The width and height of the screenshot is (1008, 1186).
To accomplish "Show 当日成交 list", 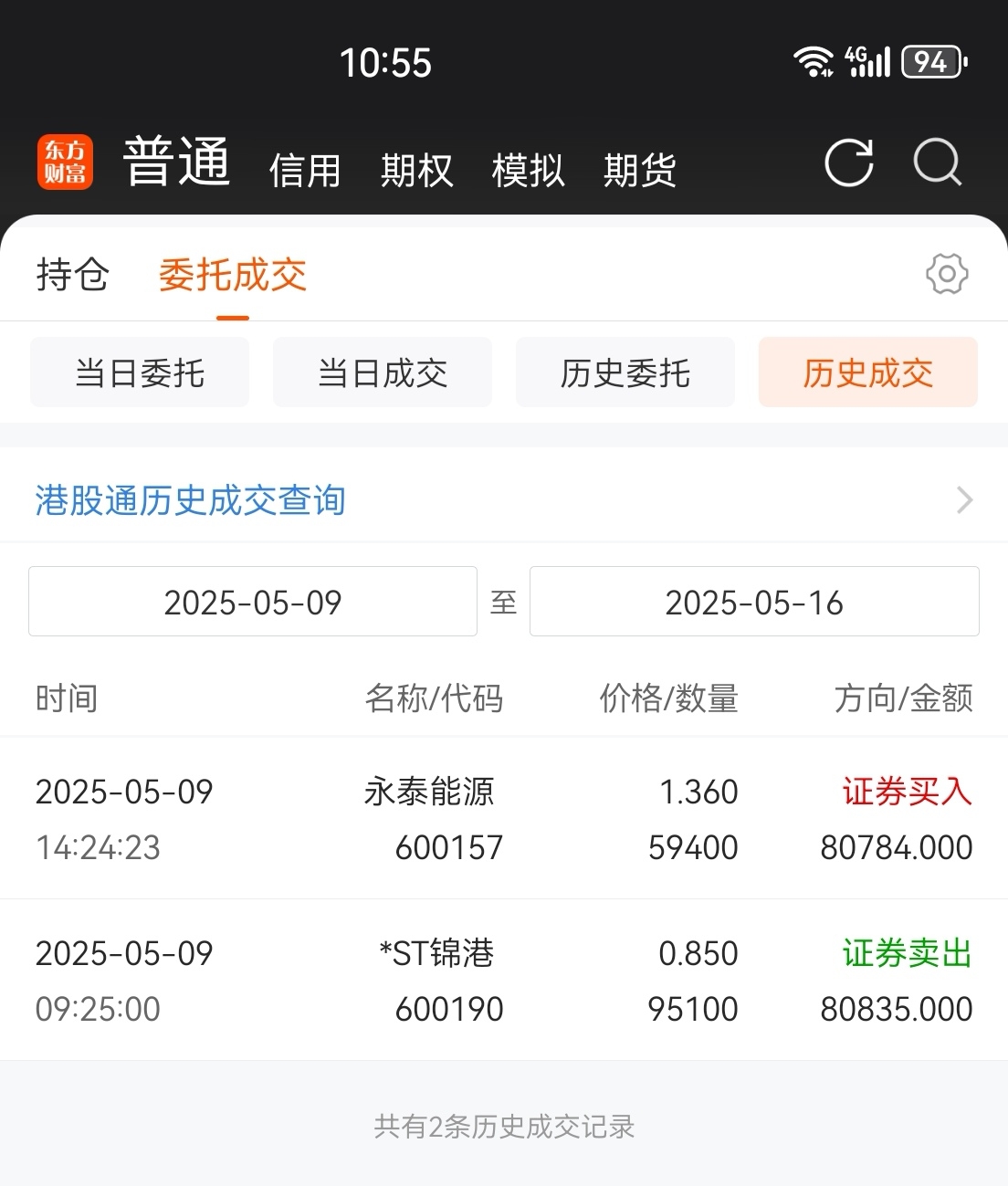I will pos(383,373).
